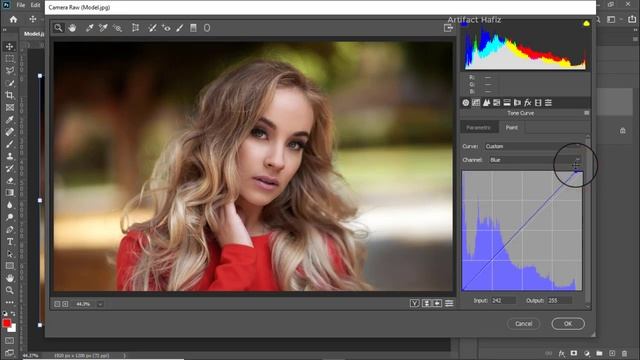
Task: Toggle shadow clipping warning in histogram
Action: 464,24
